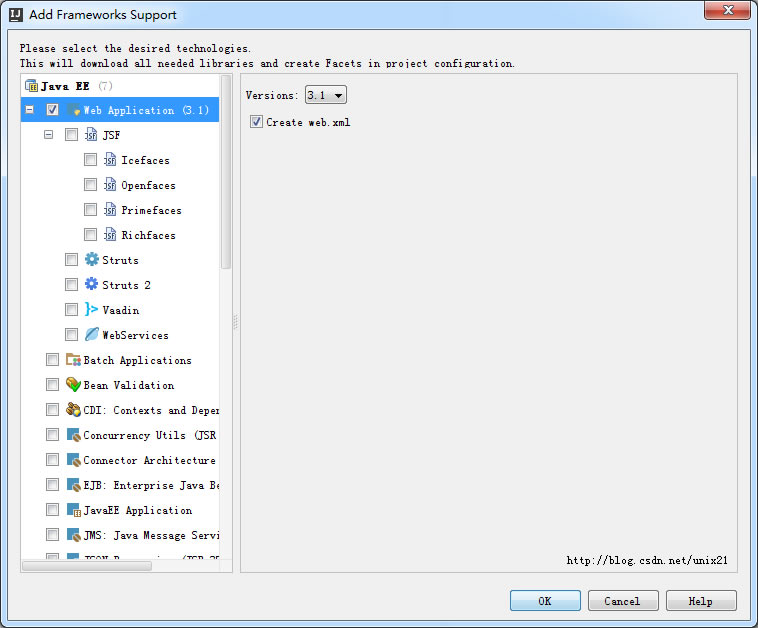Open the Versions 3.1 dropdown

pyautogui.click(x=325, y=95)
